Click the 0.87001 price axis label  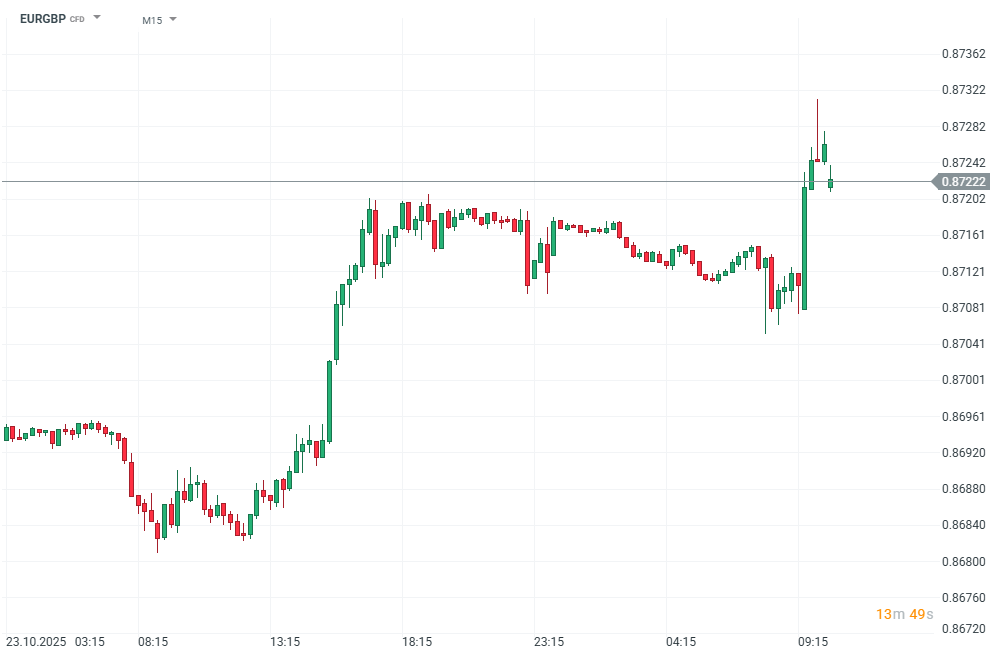[x=964, y=380]
